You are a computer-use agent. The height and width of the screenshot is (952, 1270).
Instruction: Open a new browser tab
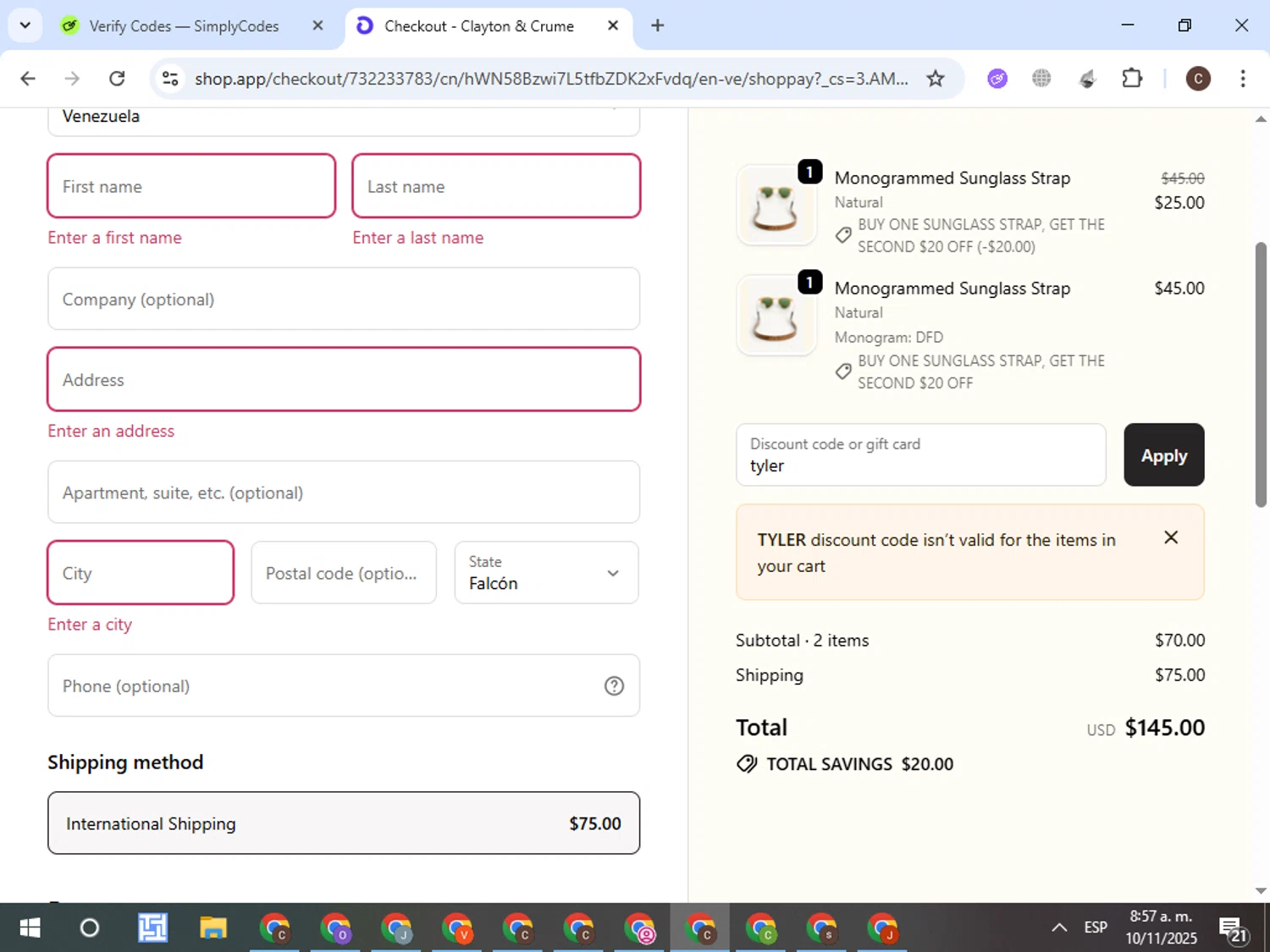[x=657, y=25]
